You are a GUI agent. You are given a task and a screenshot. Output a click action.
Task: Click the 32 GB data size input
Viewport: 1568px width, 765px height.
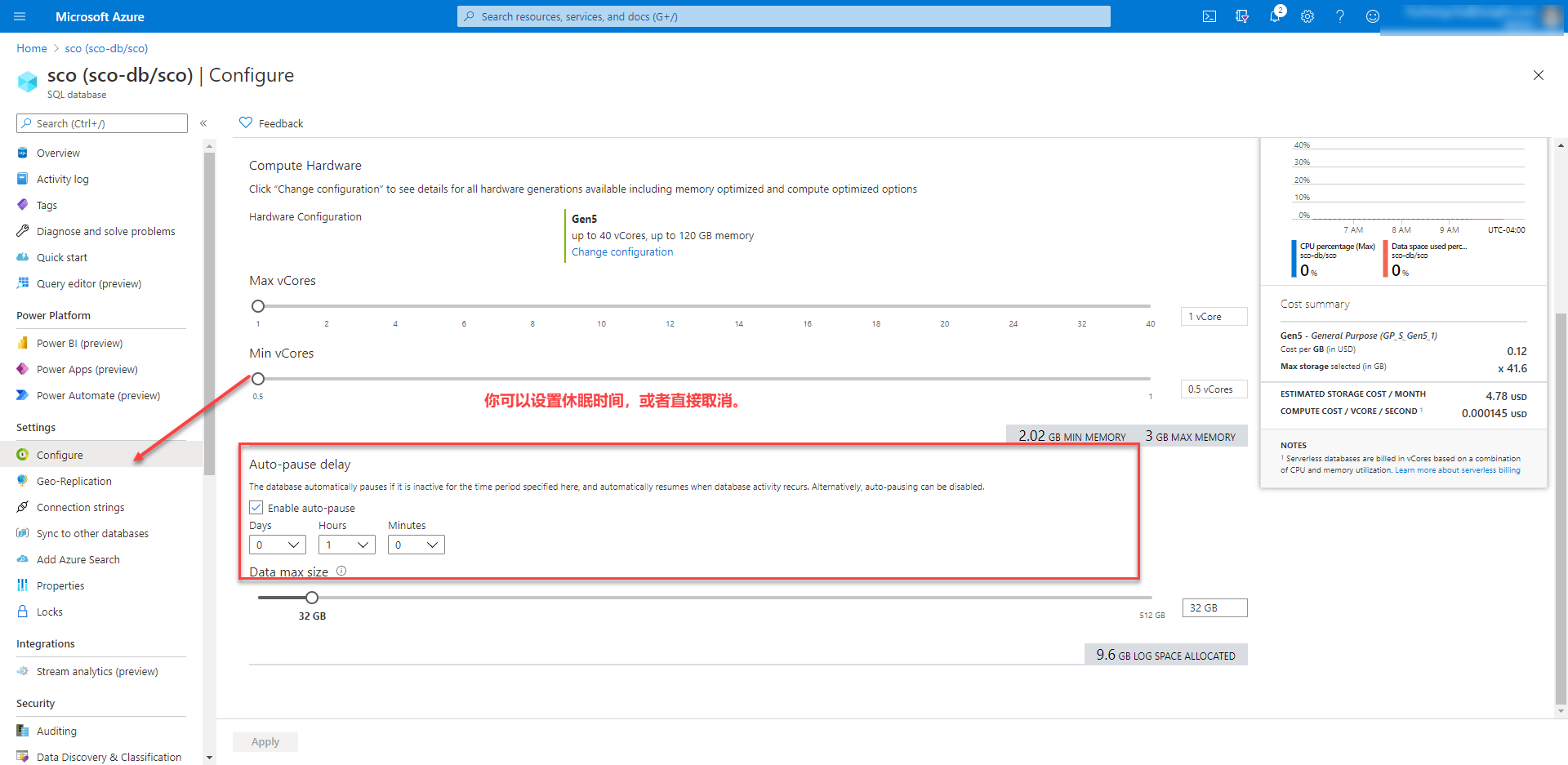[x=1214, y=607]
